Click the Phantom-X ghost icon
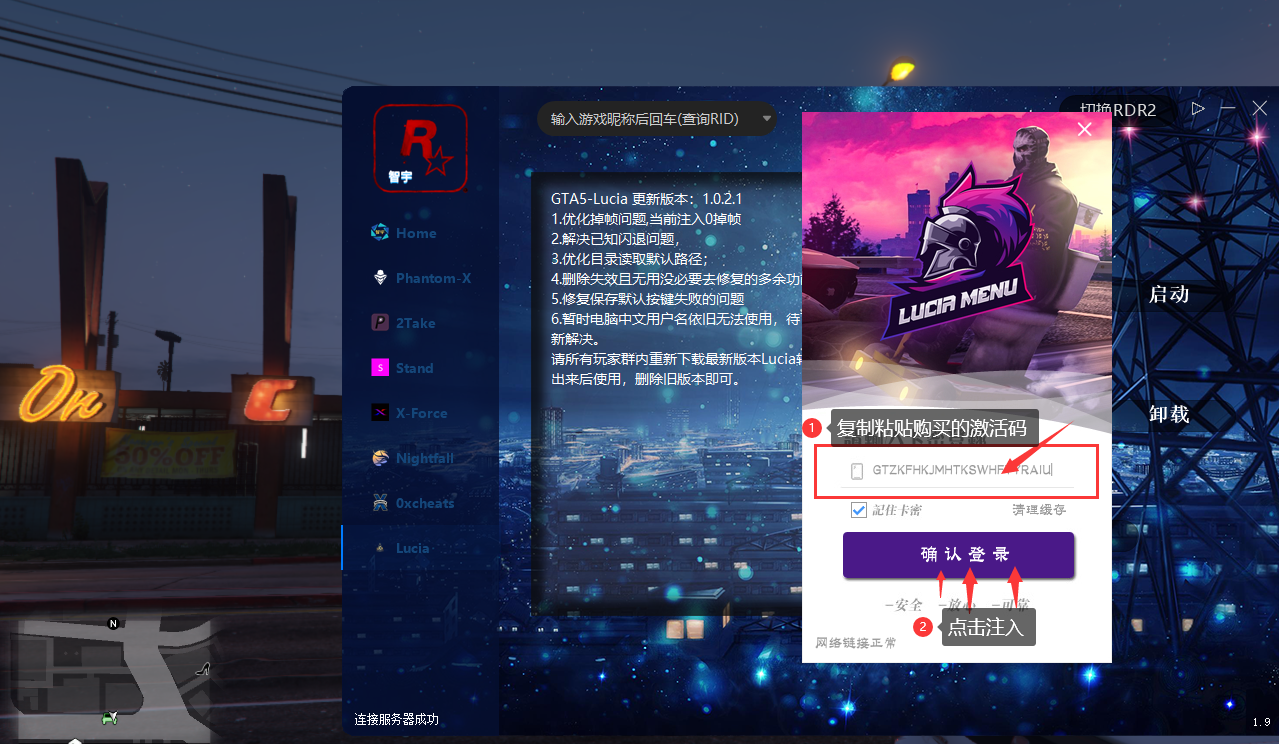The height and width of the screenshot is (744, 1279). point(380,278)
